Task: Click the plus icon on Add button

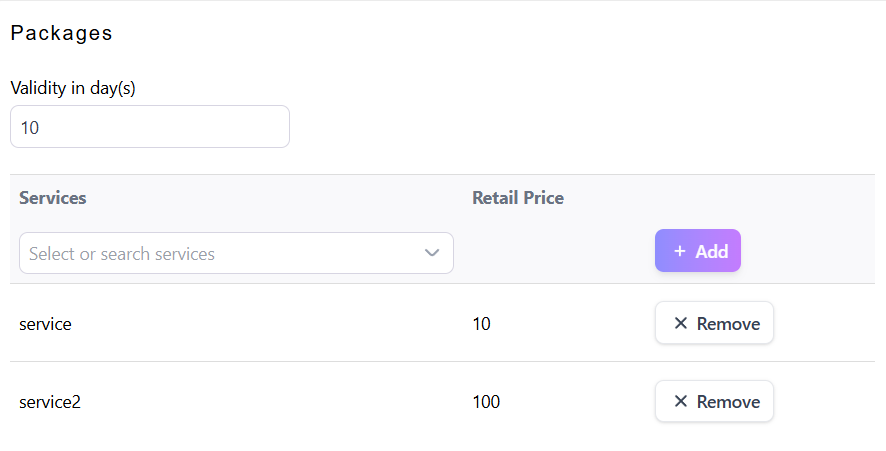Action: pos(680,252)
